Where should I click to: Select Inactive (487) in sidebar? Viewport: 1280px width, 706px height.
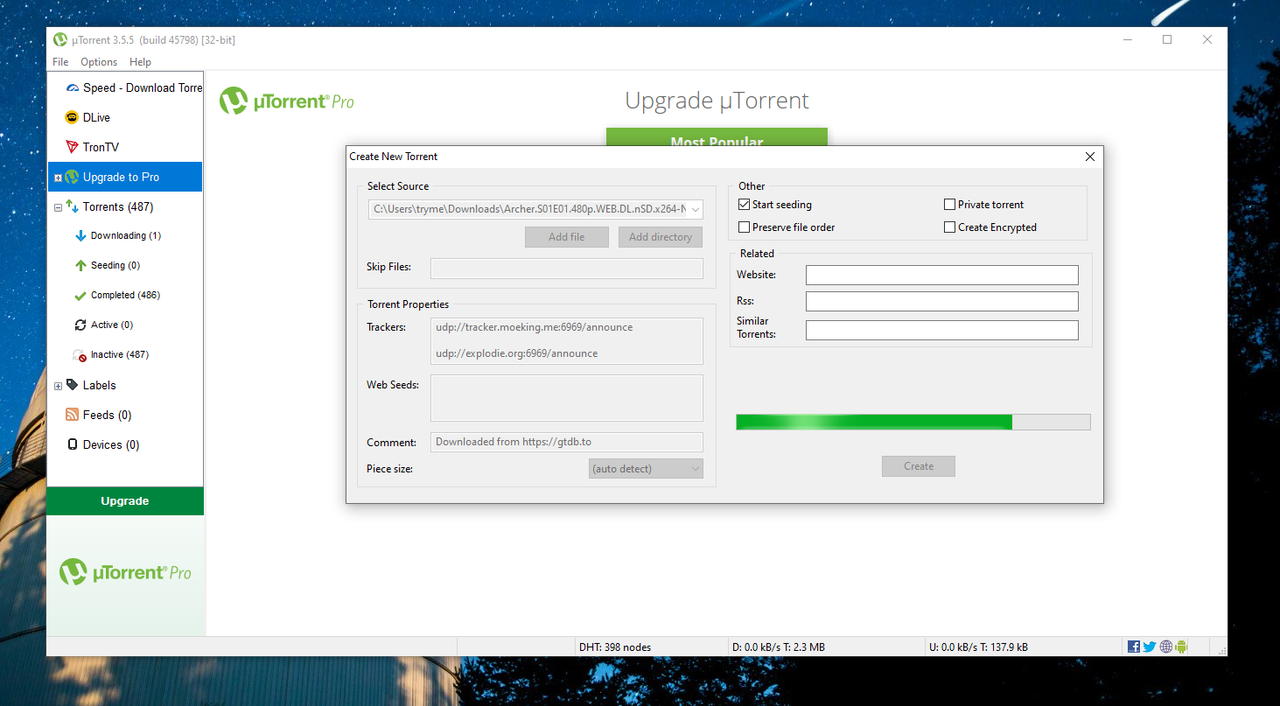pyautogui.click(x=120, y=355)
